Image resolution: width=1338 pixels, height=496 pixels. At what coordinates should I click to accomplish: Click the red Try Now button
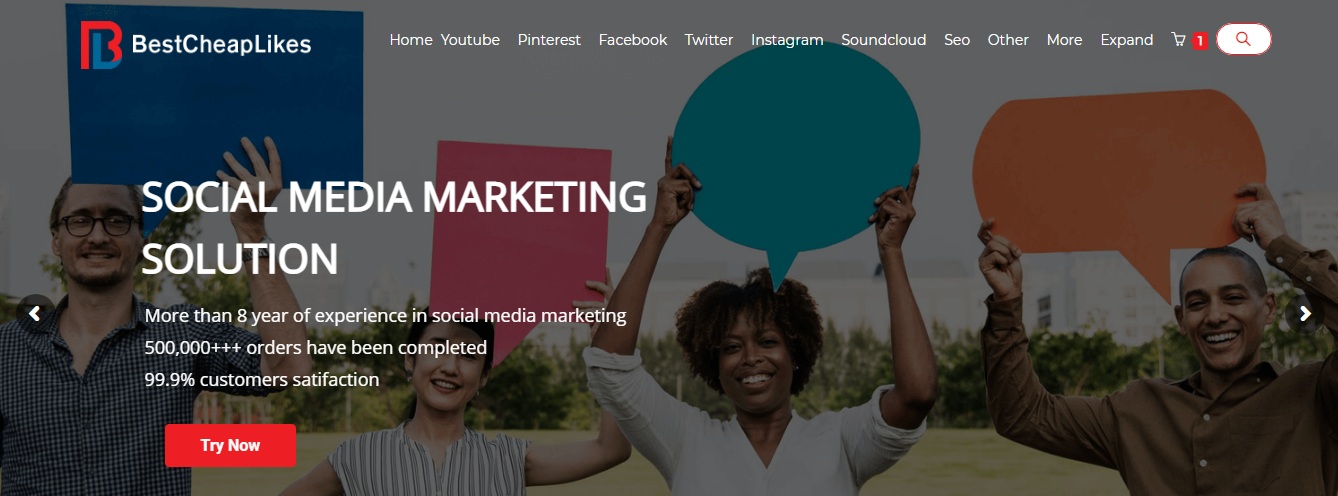coord(230,445)
